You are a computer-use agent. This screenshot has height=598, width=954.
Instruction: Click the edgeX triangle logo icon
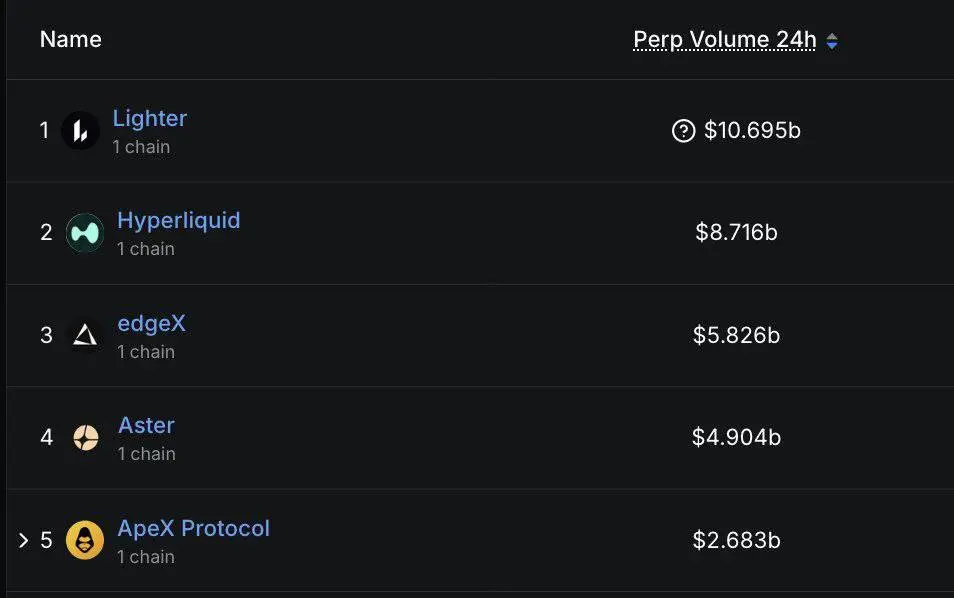point(85,336)
